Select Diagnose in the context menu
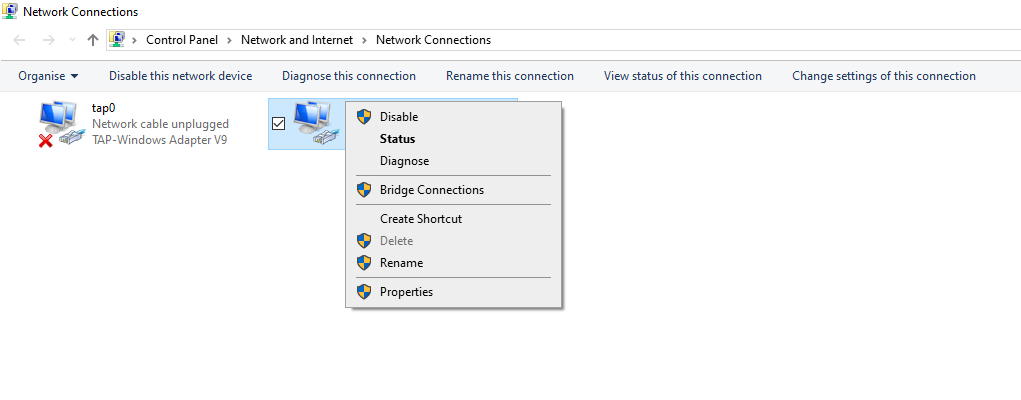Viewport: 1021px width, 400px height. [x=404, y=161]
